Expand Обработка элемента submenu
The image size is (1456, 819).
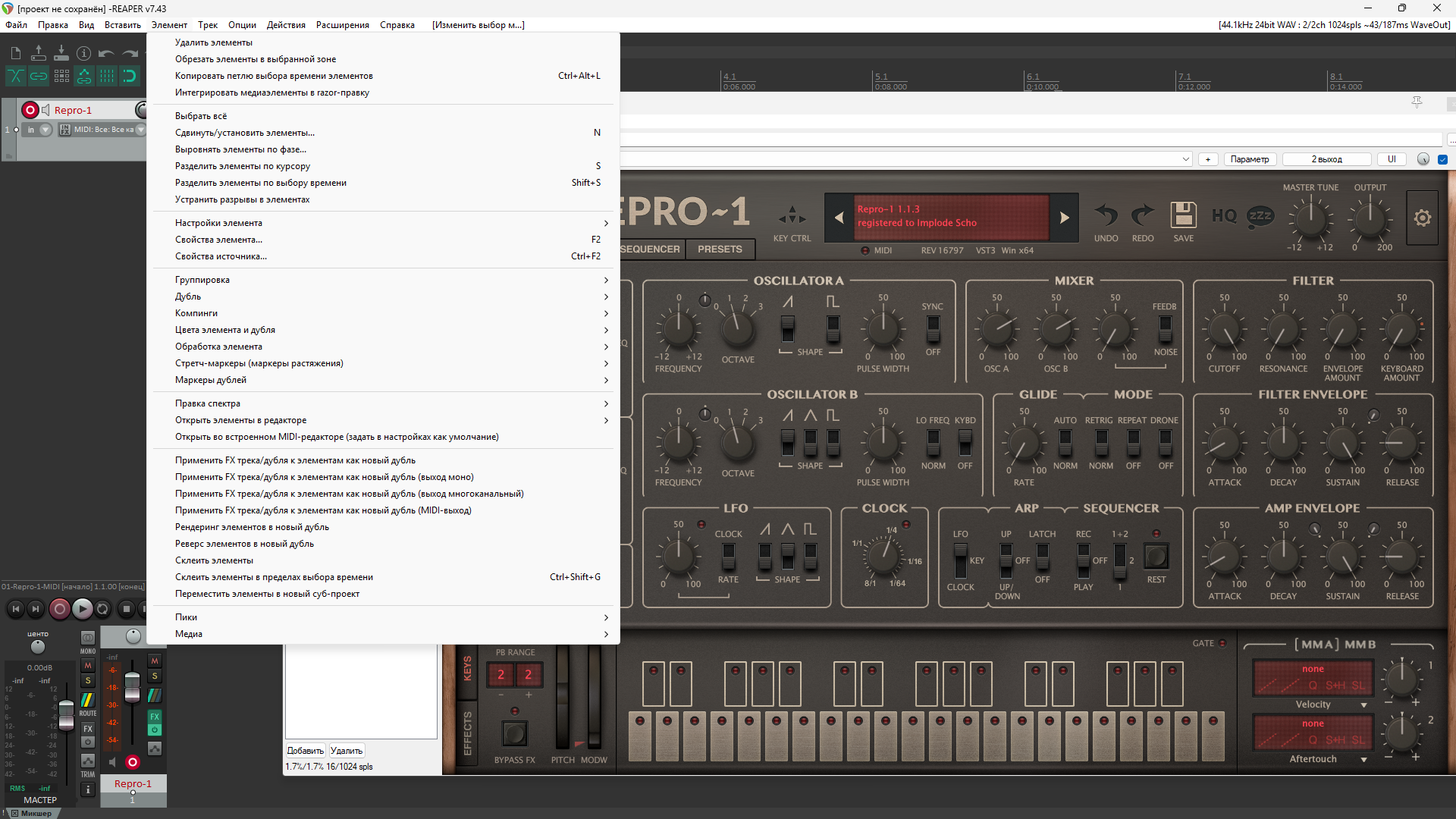coord(383,347)
